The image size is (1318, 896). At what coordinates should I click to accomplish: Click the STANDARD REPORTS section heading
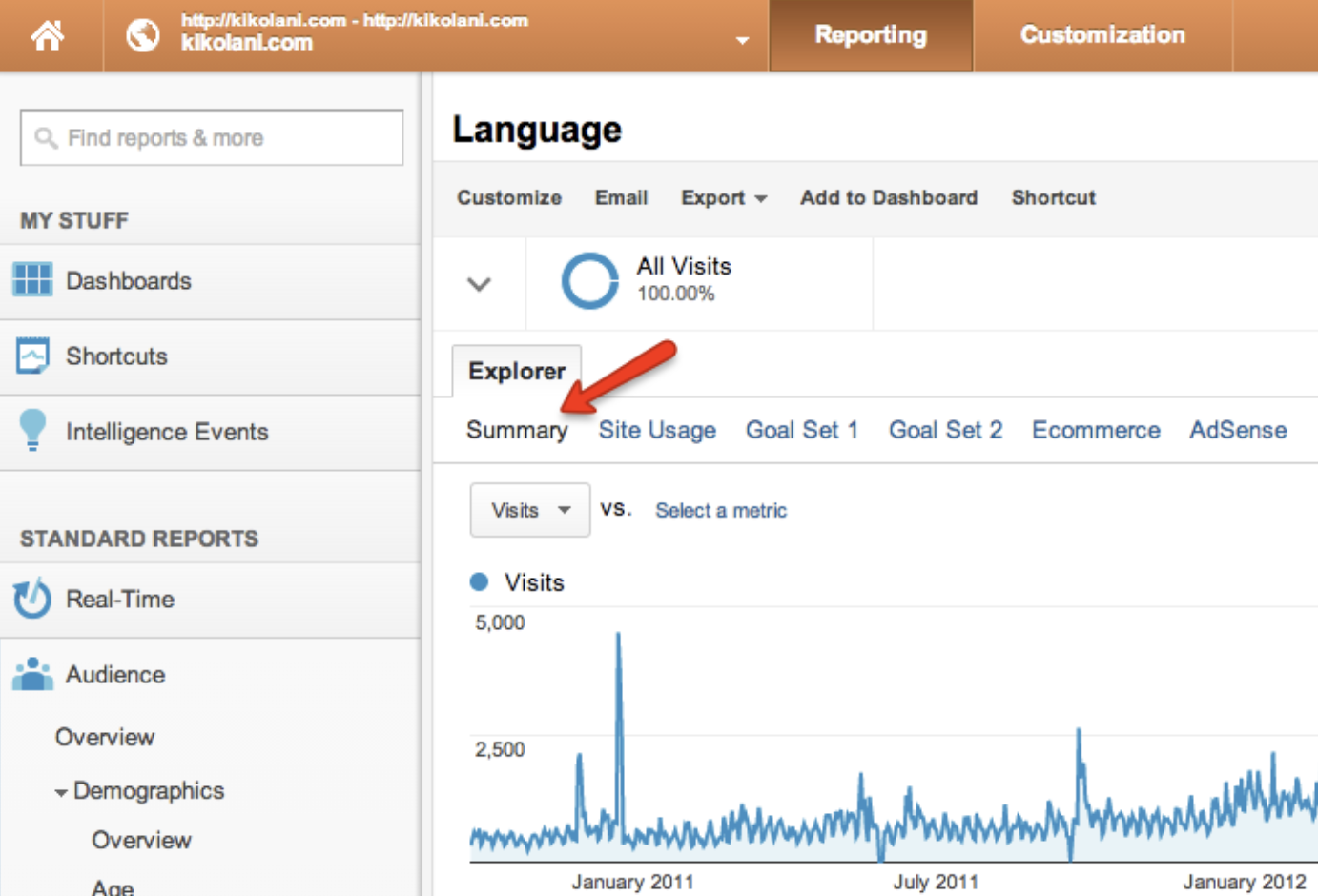(139, 539)
